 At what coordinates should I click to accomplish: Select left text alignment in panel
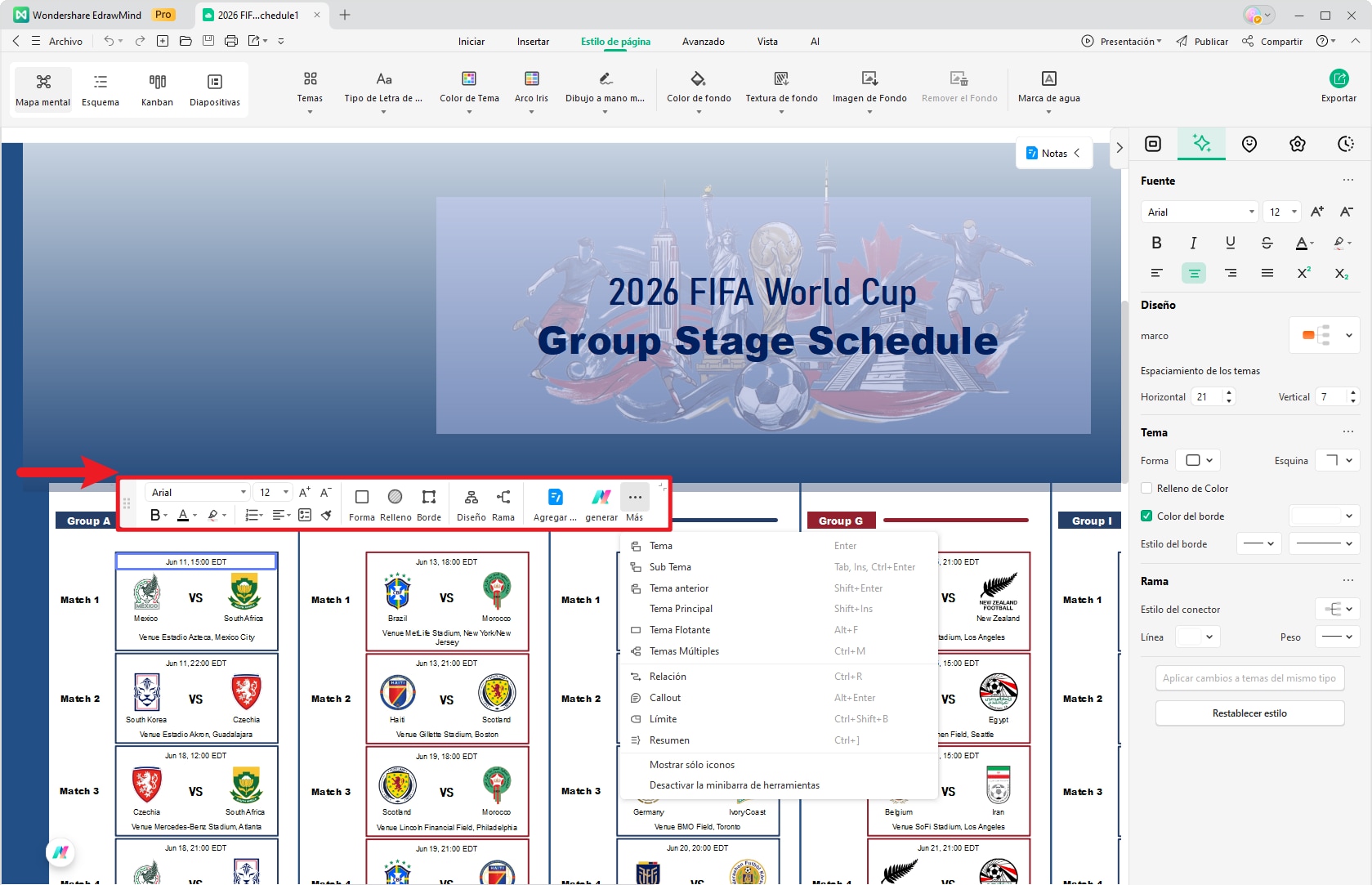(x=1156, y=273)
